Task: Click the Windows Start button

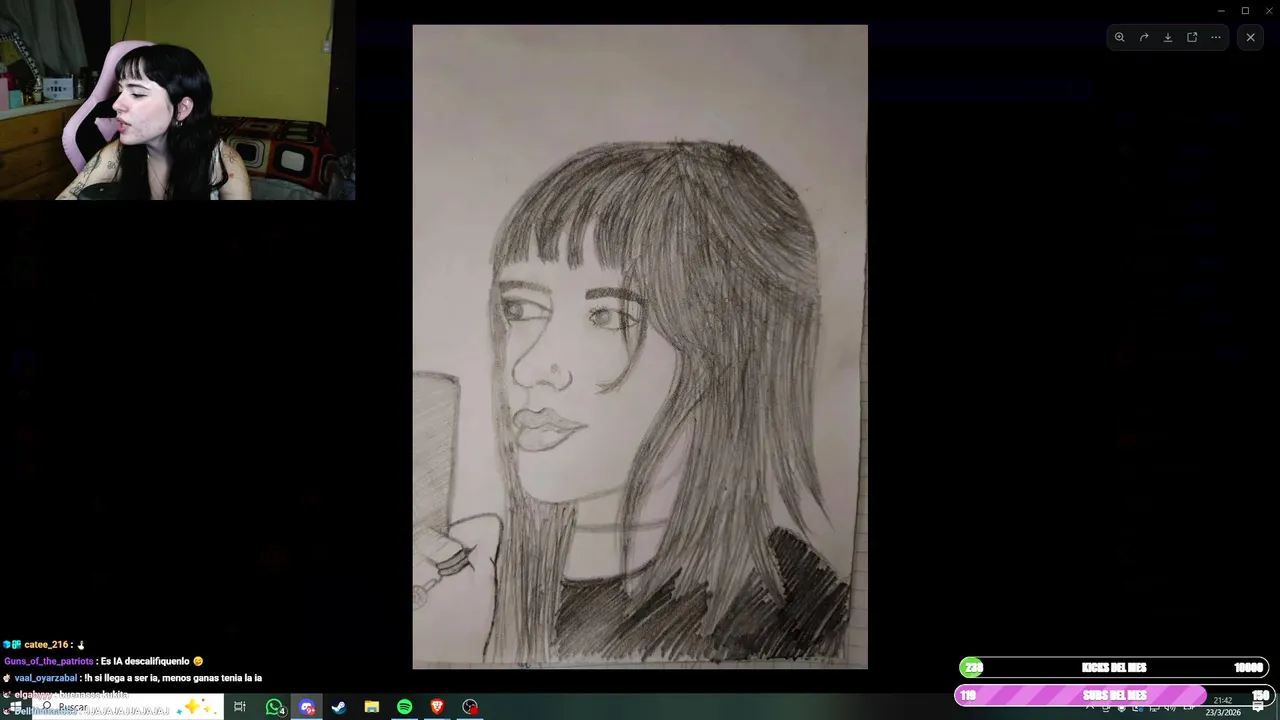Action: point(15,707)
